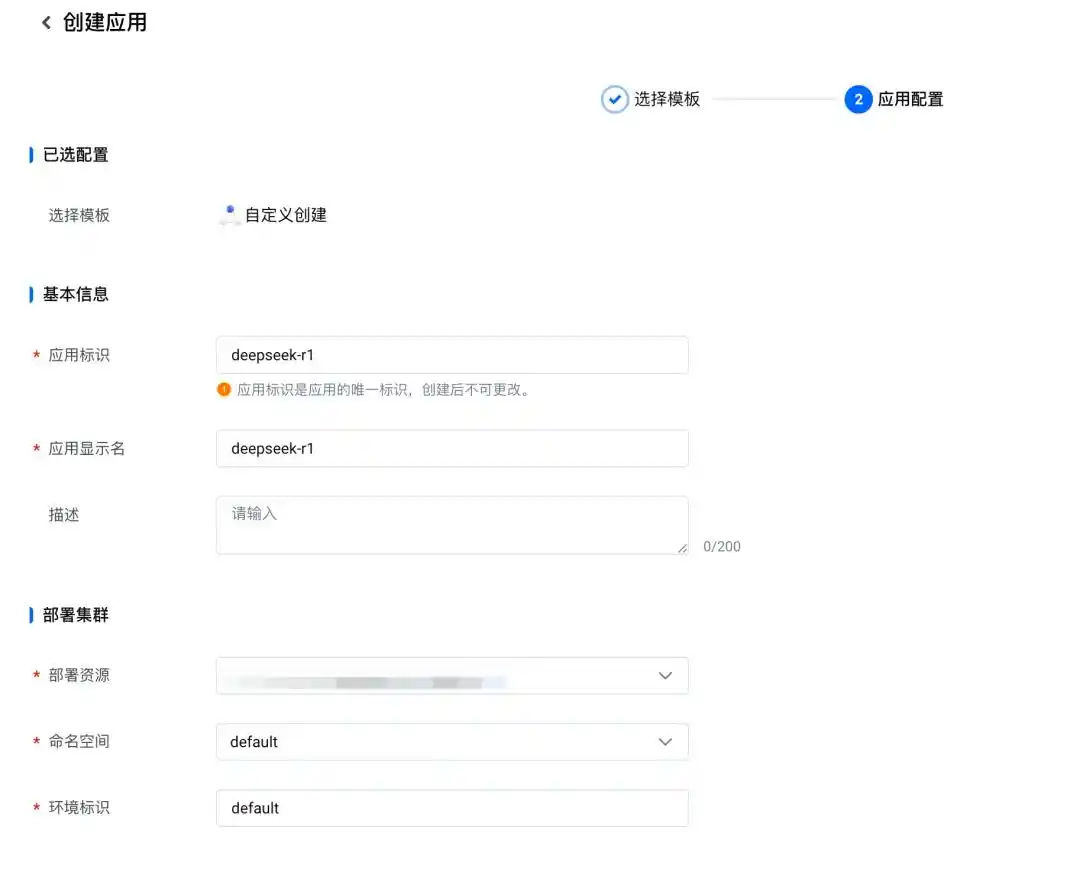1080x872 pixels.
Task: Open the 部署资源 dropdown
Action: click(452, 675)
